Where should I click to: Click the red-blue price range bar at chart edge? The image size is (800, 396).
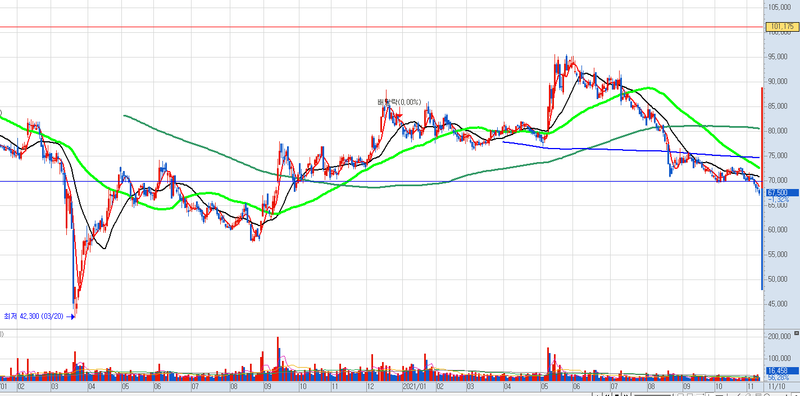pos(762,189)
